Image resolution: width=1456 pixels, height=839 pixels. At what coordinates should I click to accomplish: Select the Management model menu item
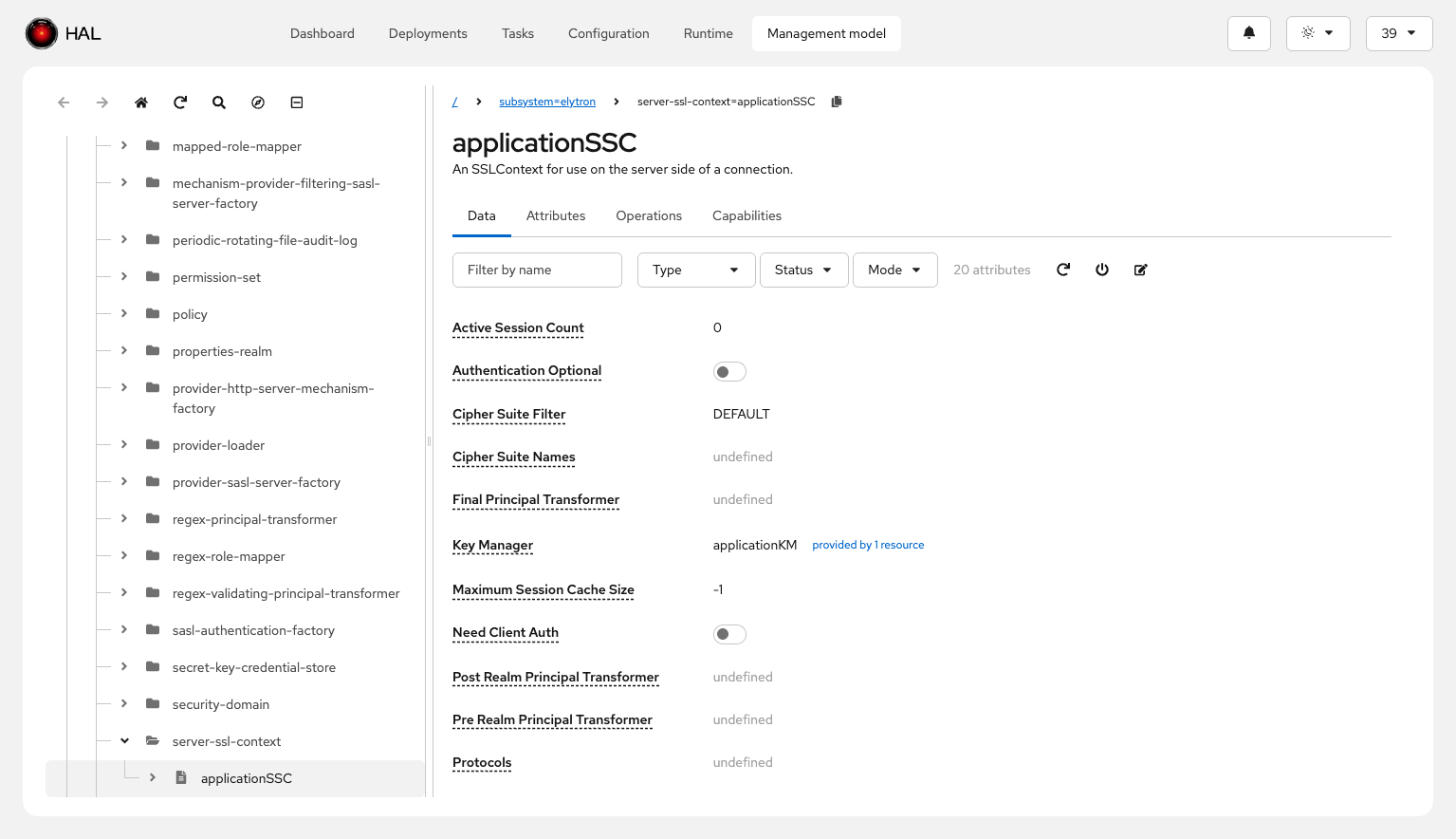coord(826,33)
